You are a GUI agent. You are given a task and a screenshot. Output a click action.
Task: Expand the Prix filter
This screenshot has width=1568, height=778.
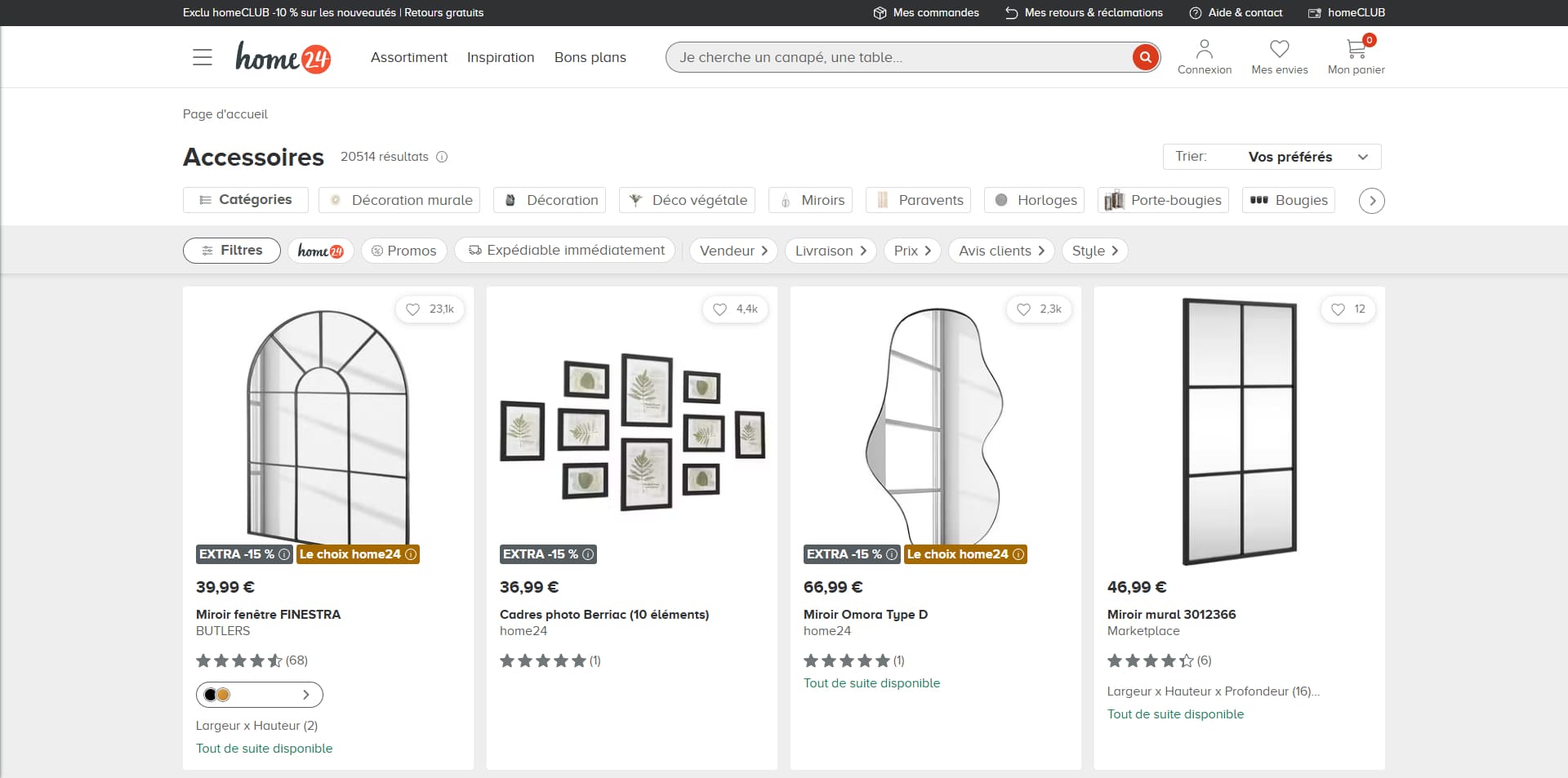(912, 251)
